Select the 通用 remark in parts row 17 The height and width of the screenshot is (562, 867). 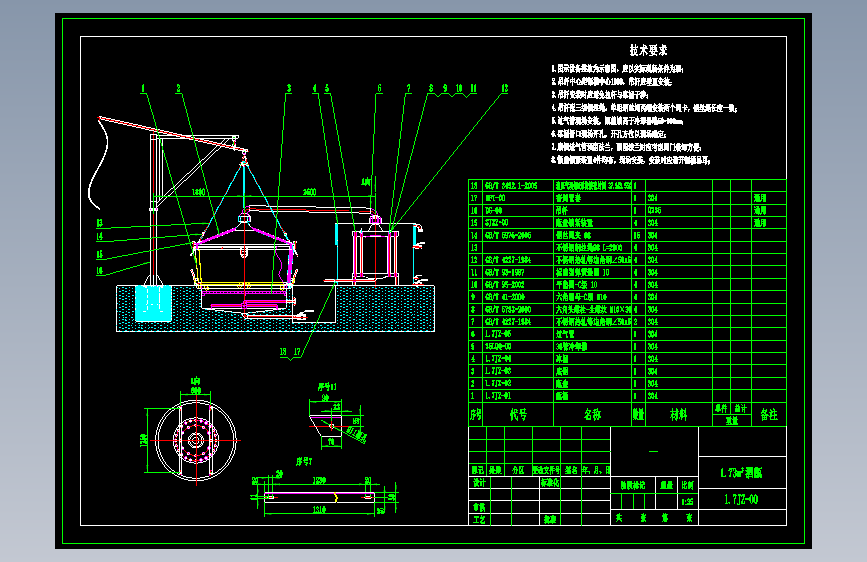[x=760, y=197]
